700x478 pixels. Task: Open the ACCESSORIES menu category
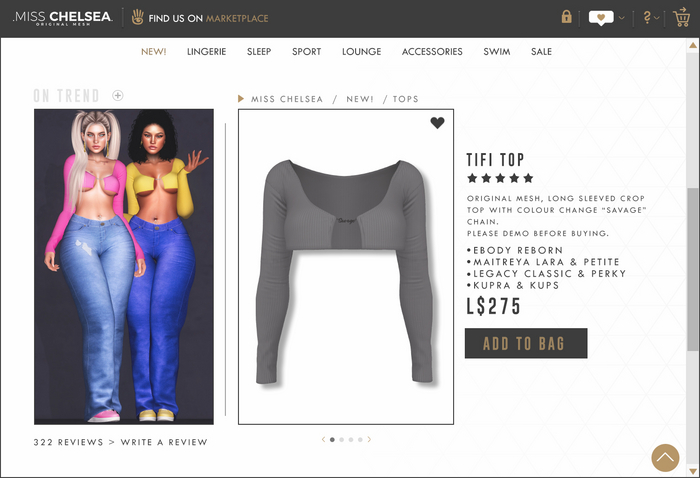pos(432,52)
